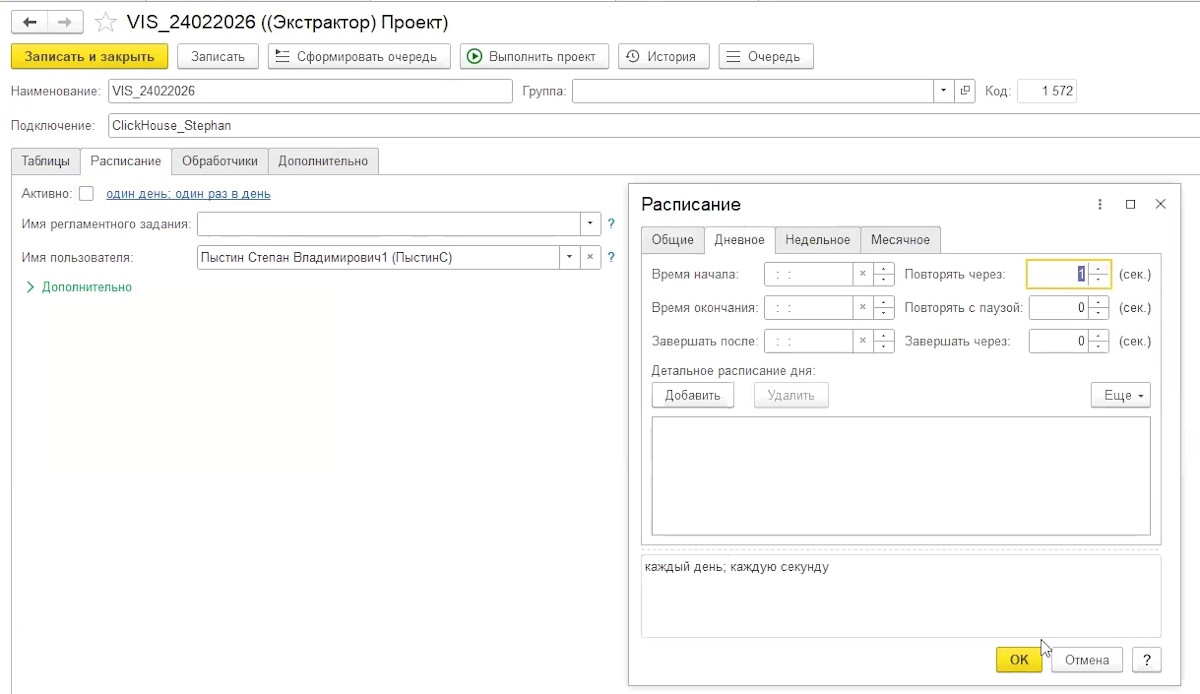1200x694 pixels.
Task: Expand the green 'Дополнительно' section
Action: tap(79, 287)
